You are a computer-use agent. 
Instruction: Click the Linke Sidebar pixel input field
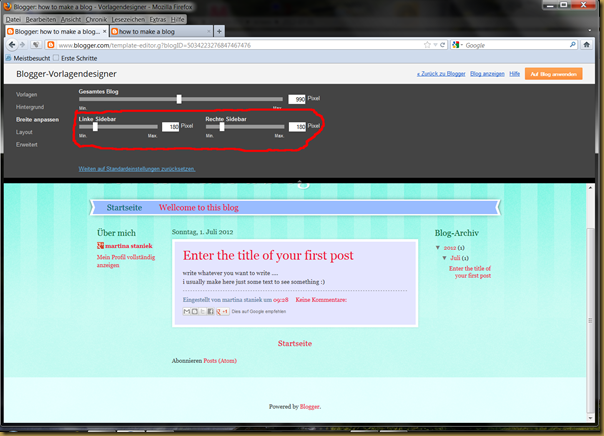[x=170, y=126]
